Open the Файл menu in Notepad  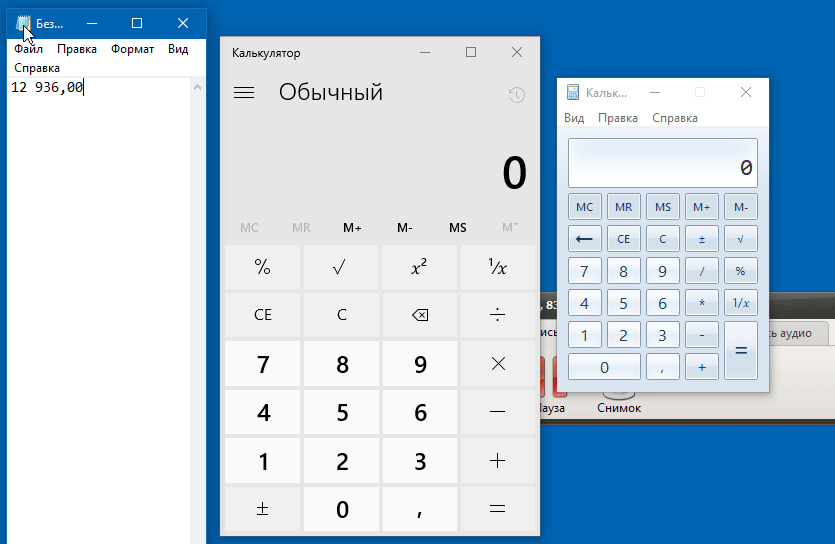click(x=28, y=49)
